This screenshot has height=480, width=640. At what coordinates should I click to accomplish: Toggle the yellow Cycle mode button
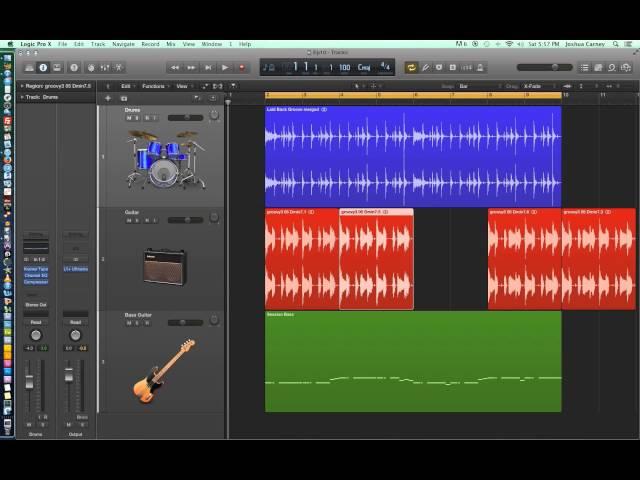click(411, 67)
